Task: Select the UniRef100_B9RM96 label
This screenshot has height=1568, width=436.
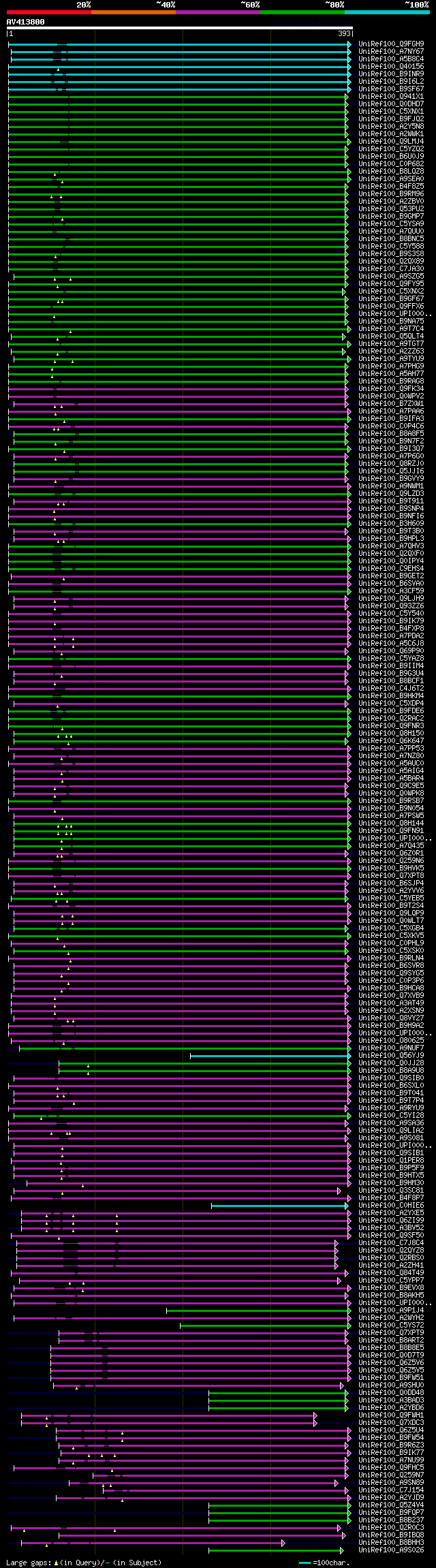Action: point(391,194)
